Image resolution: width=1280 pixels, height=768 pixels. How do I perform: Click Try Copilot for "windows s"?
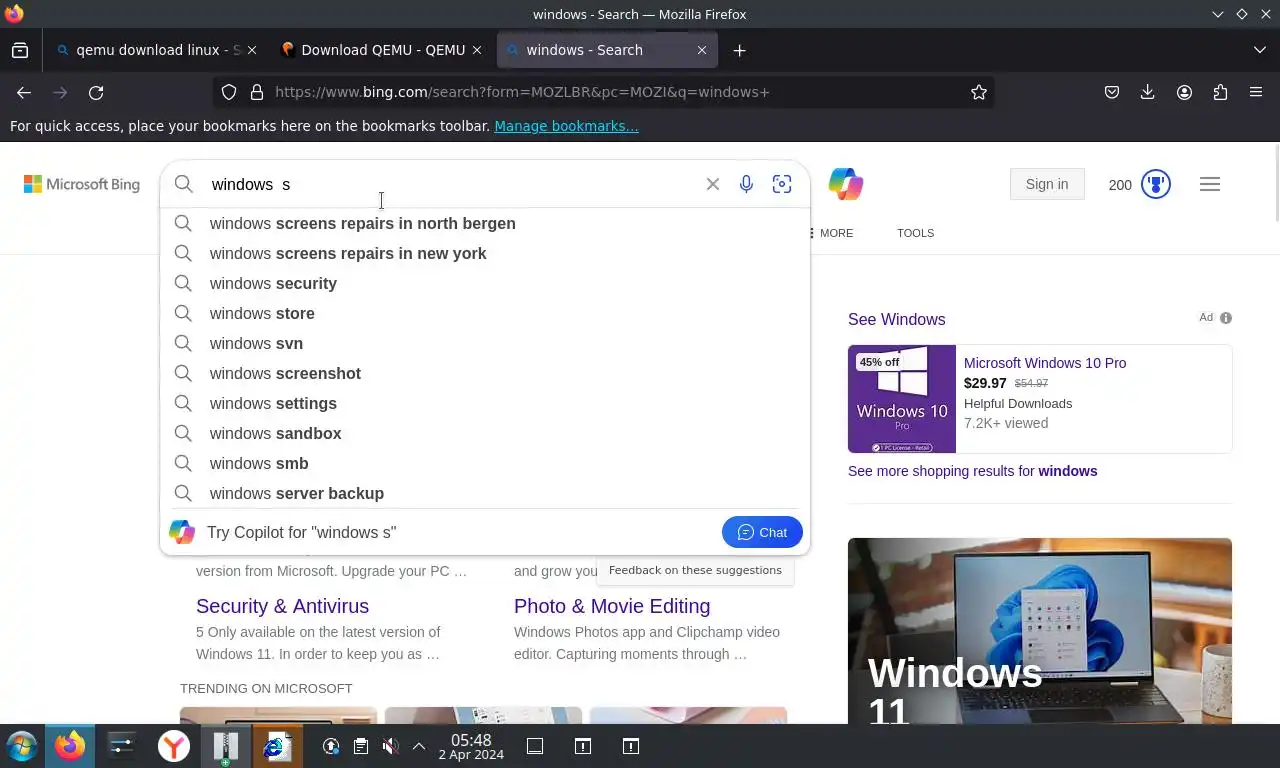(x=301, y=532)
